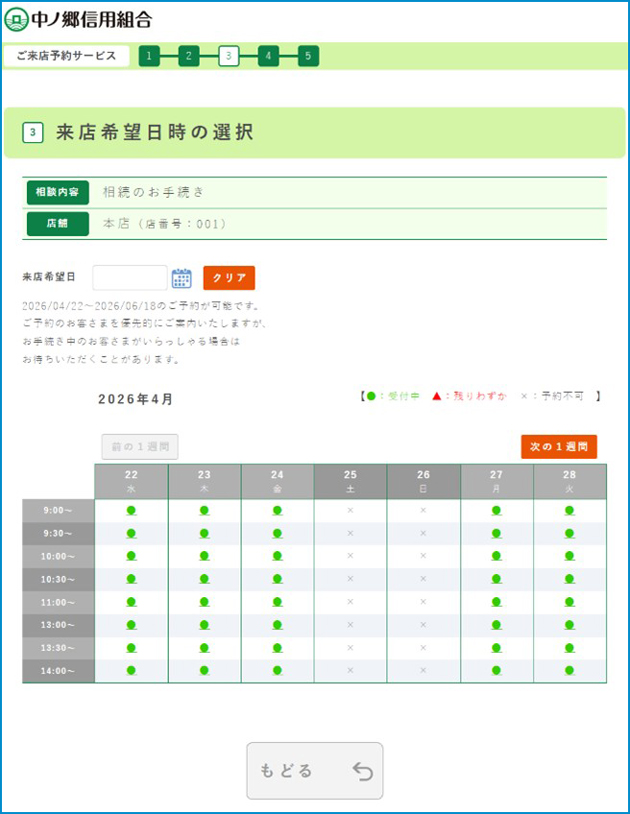630x814 pixels.
Task: Click the 相続のお手続き consultation text
Action: 154,192
